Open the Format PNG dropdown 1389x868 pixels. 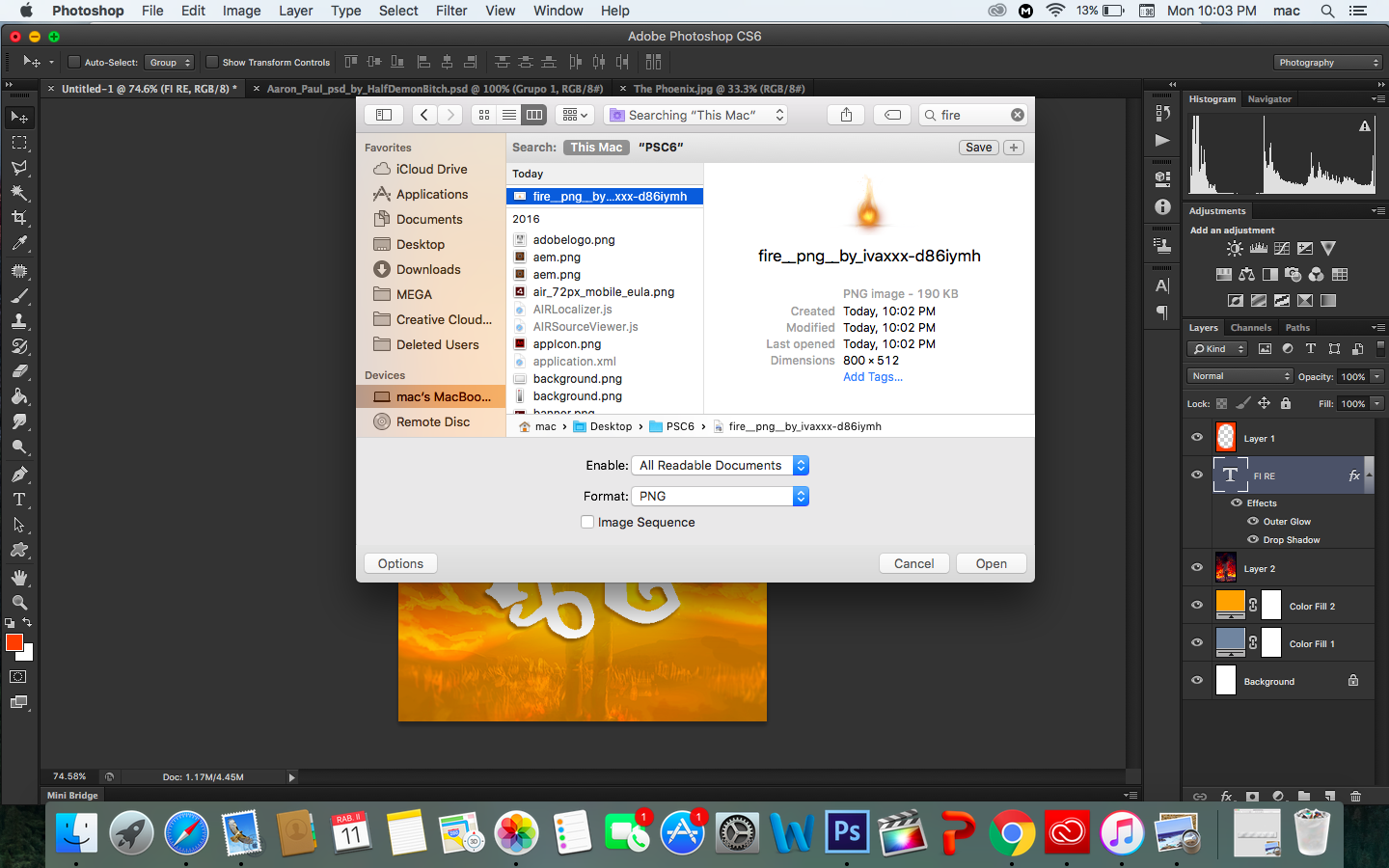click(x=720, y=496)
